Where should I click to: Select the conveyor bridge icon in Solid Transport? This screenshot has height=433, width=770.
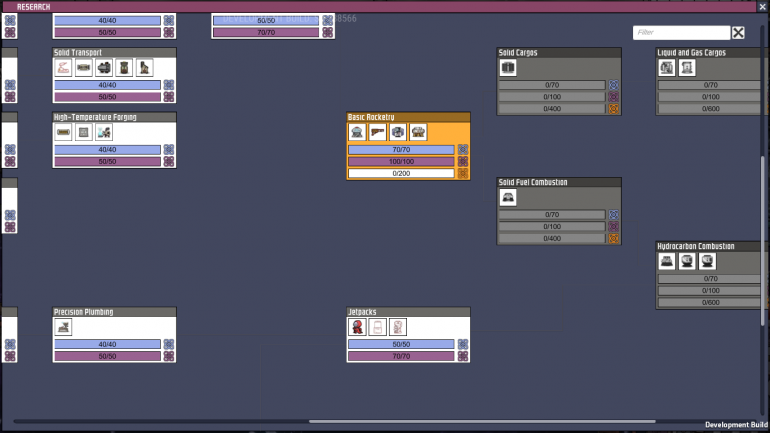tap(83, 68)
